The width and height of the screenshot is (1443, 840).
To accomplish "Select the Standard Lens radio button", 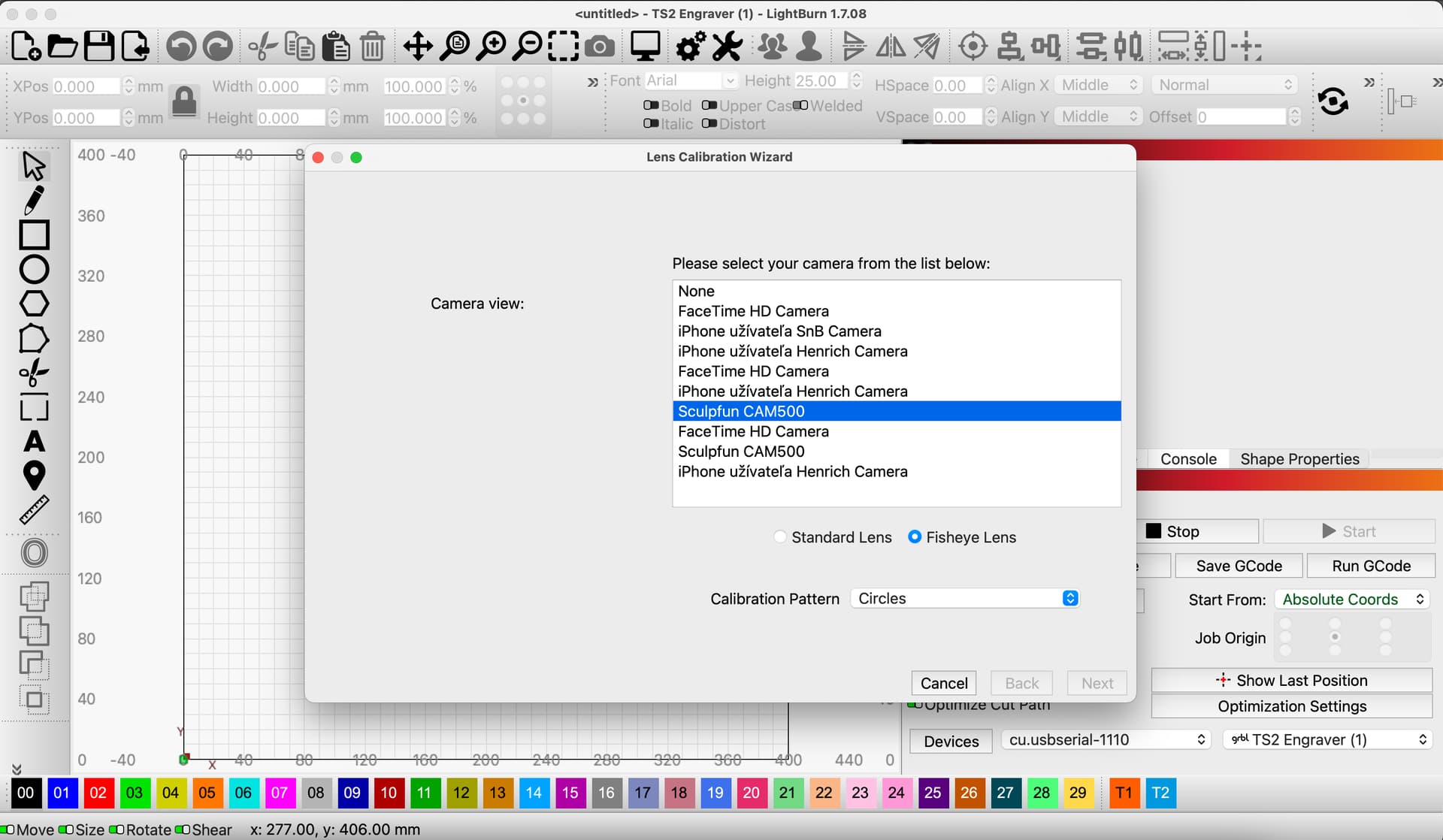I will (780, 537).
